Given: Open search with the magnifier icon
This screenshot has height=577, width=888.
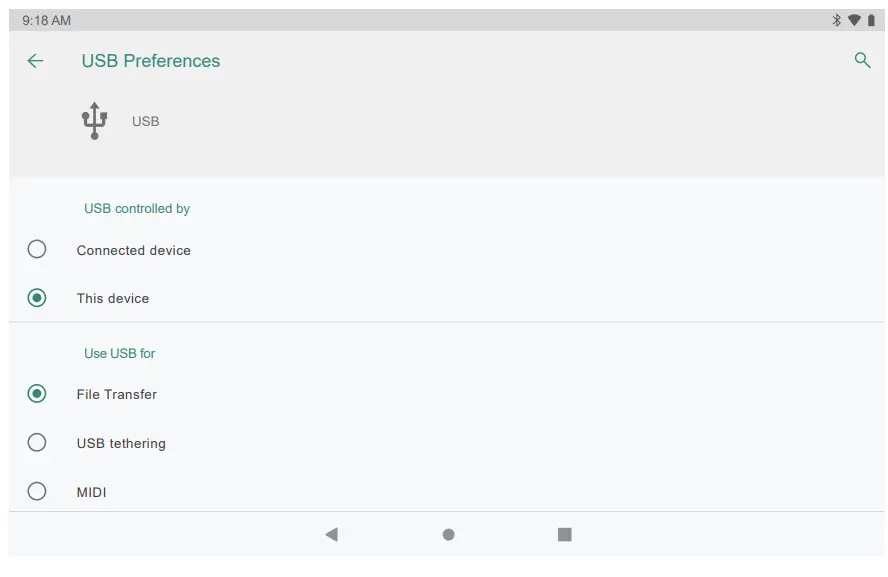Looking at the screenshot, I should click(x=862, y=61).
